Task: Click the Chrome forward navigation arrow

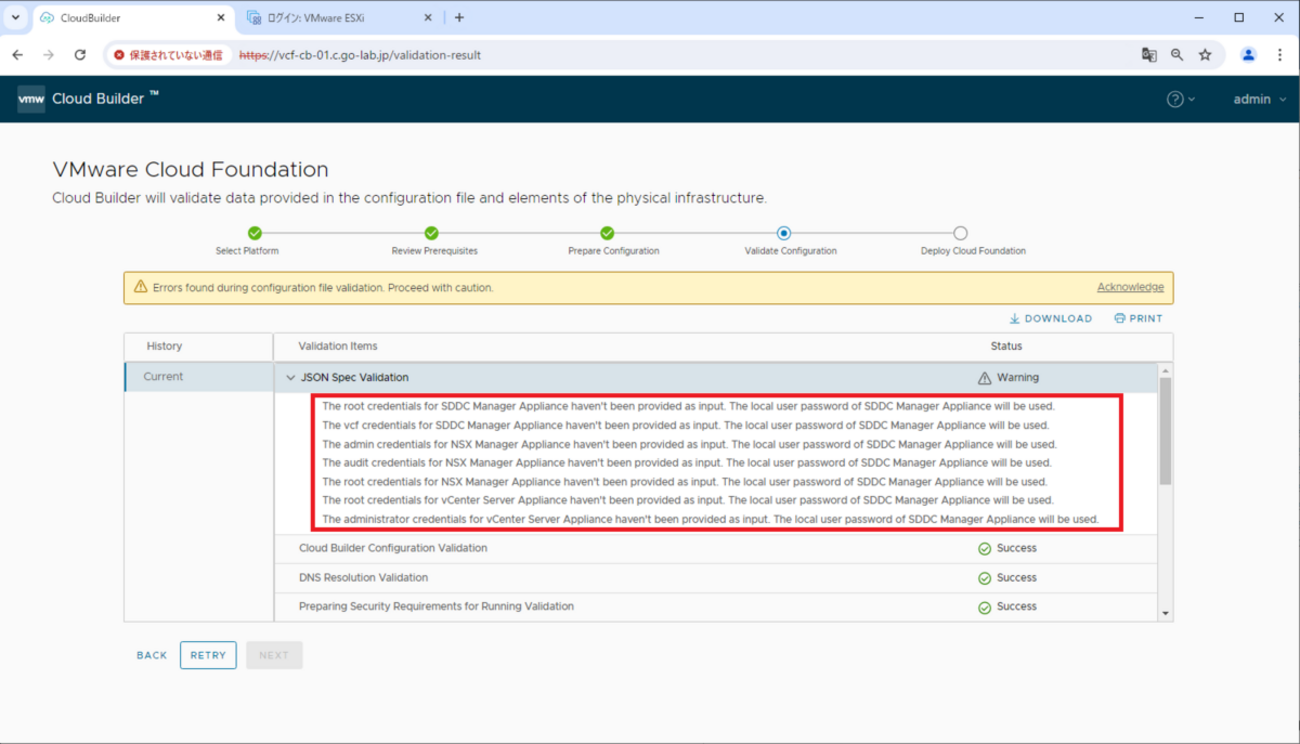Action: click(x=48, y=55)
